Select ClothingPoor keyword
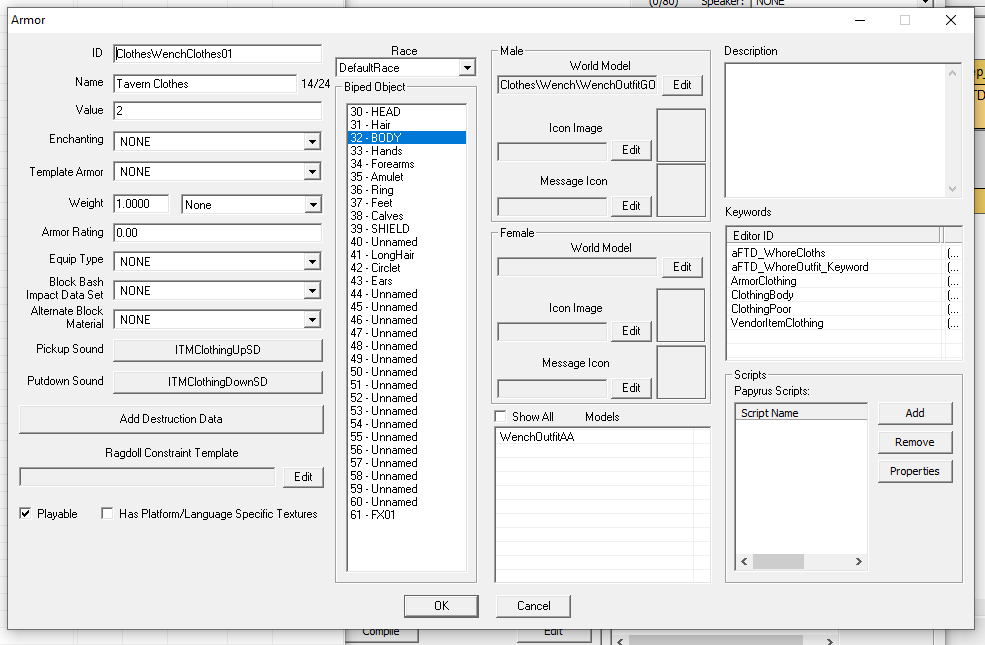This screenshot has height=645, width=985. (844, 309)
